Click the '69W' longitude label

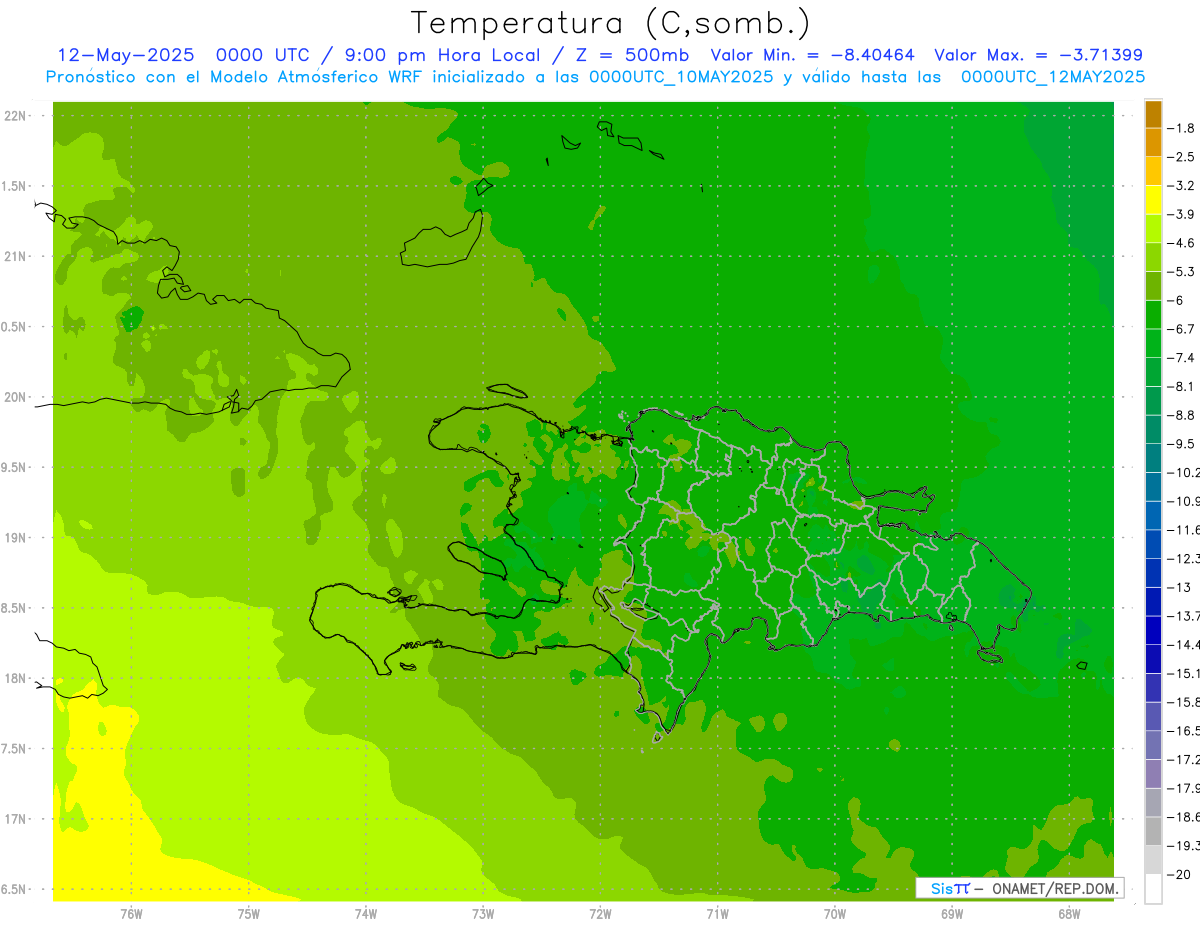[952, 913]
